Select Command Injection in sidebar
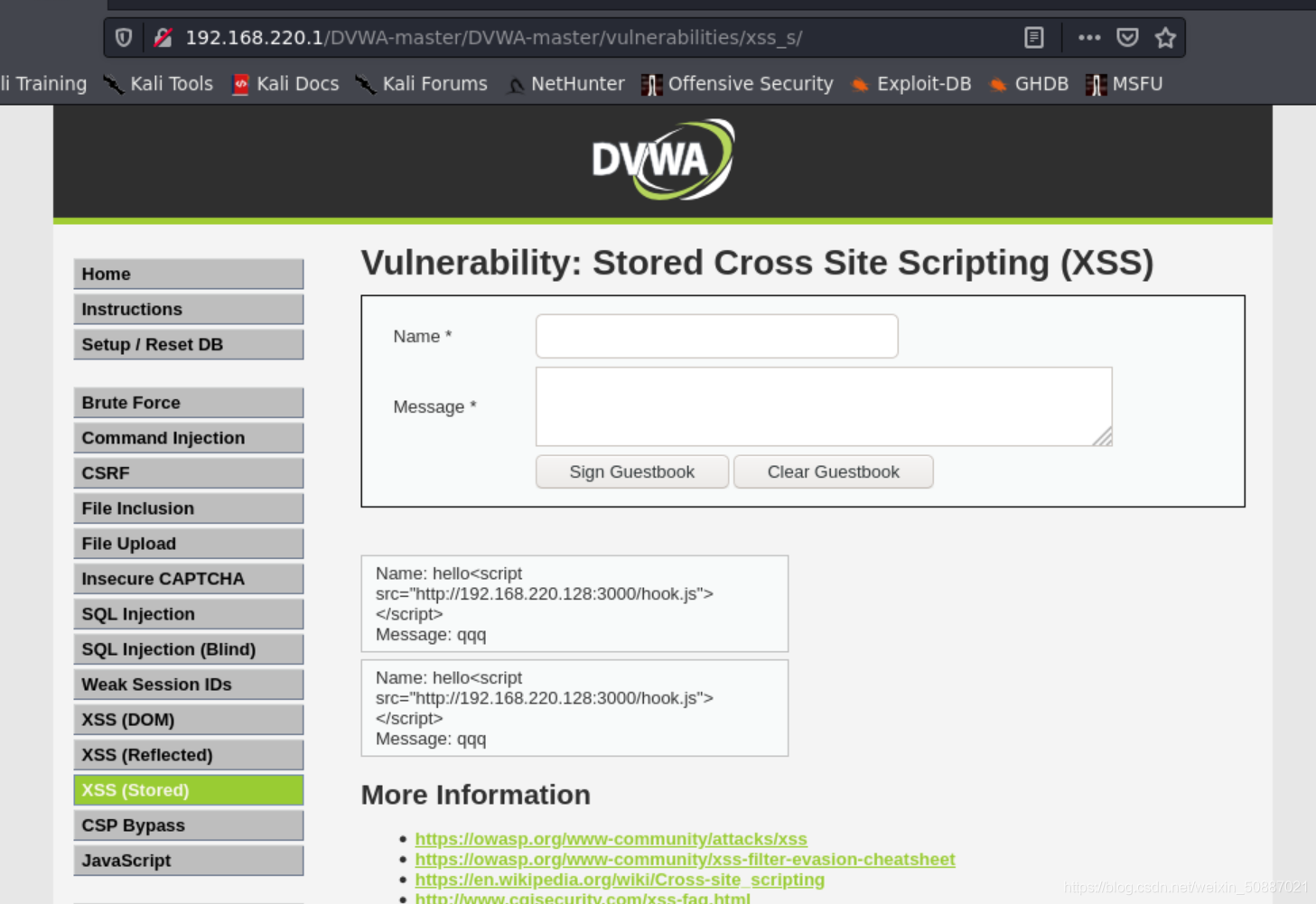This screenshot has width=1316, height=904. (x=189, y=438)
